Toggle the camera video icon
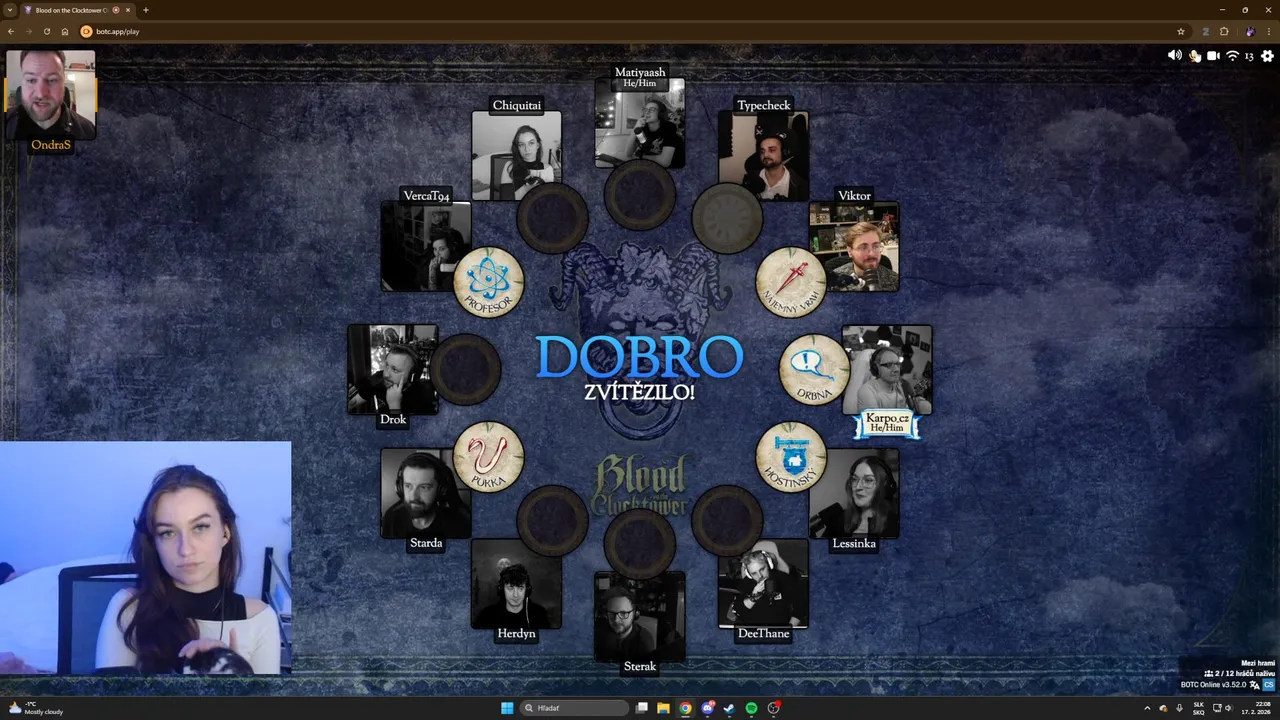1280x720 pixels. pos(1213,56)
